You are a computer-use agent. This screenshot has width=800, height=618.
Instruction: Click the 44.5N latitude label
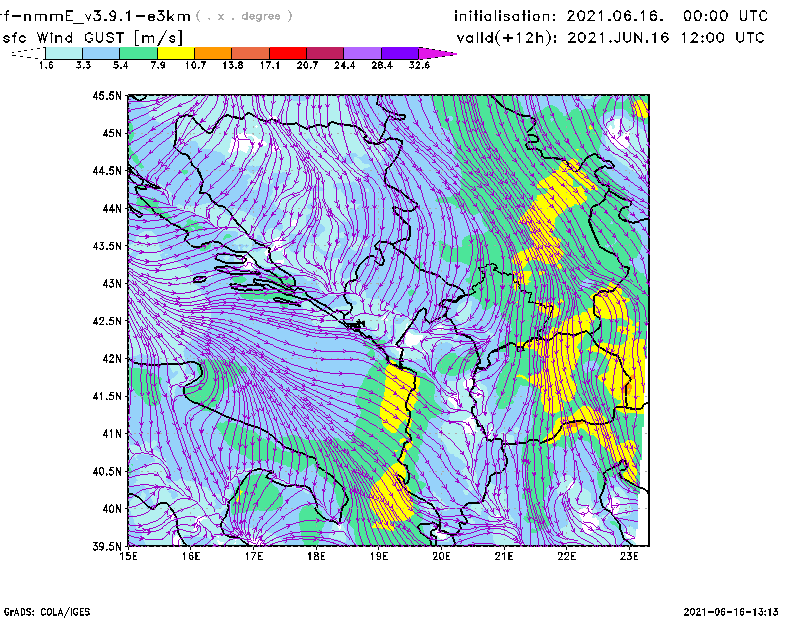coord(107,170)
